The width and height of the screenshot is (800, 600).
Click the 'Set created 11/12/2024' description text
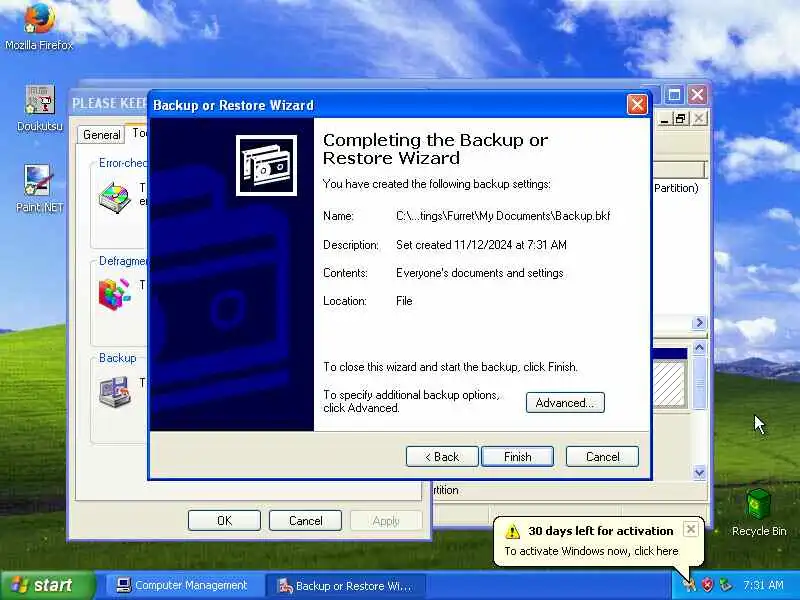coord(481,245)
